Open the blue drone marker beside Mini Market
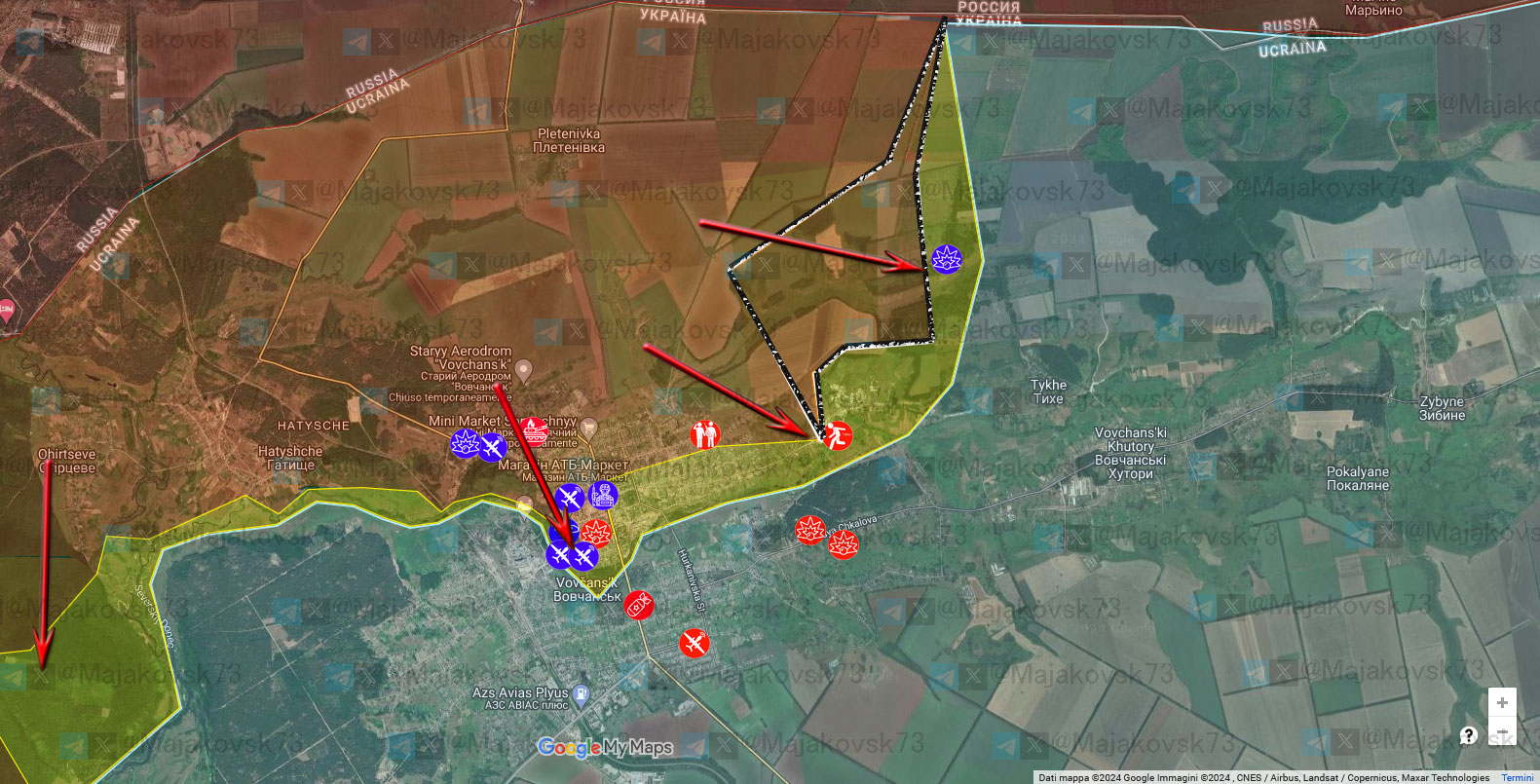1540x784 pixels. coord(492,448)
